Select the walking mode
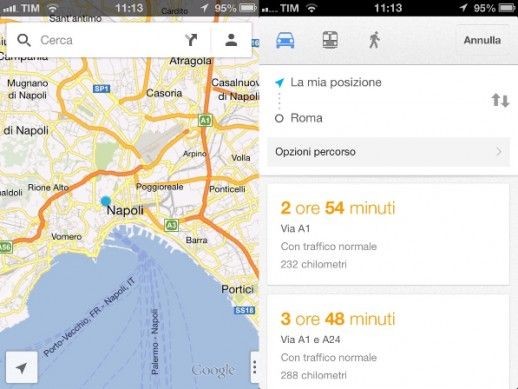 point(374,40)
